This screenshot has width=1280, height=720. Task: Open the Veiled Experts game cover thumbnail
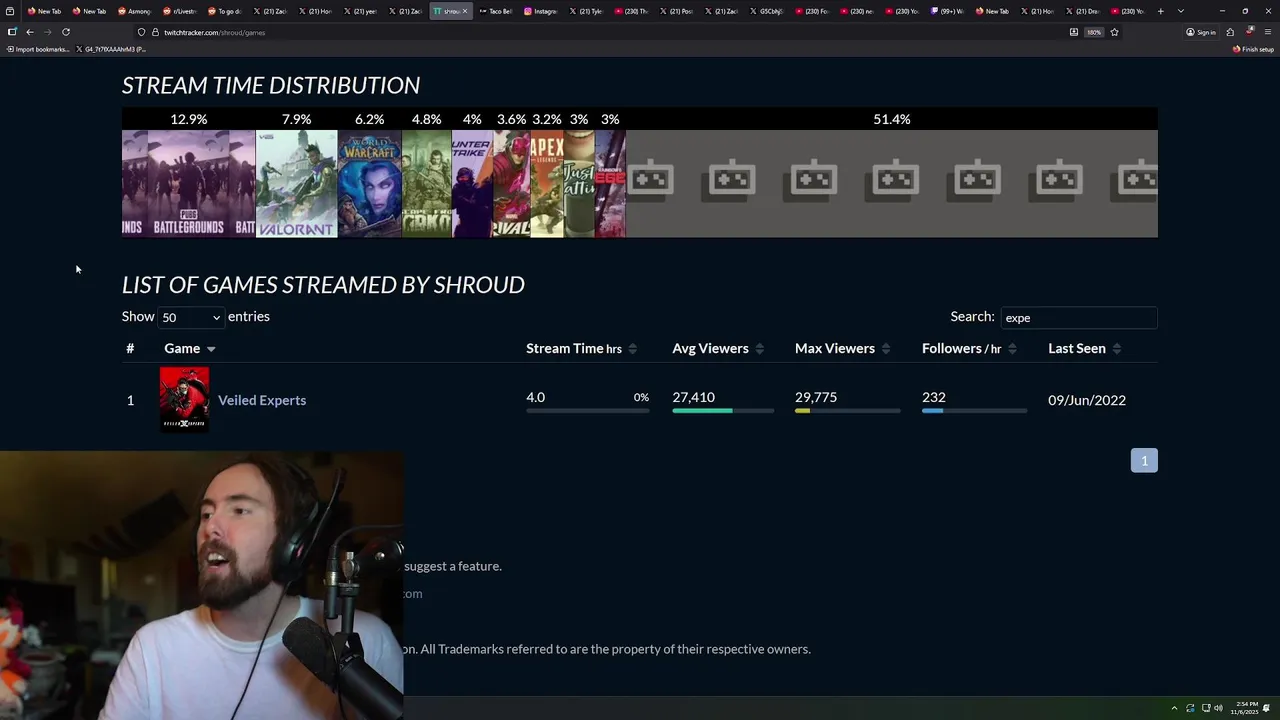pos(184,399)
